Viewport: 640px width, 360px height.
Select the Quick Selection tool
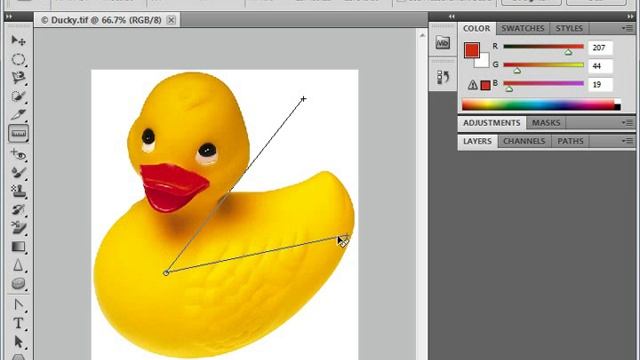(18, 96)
